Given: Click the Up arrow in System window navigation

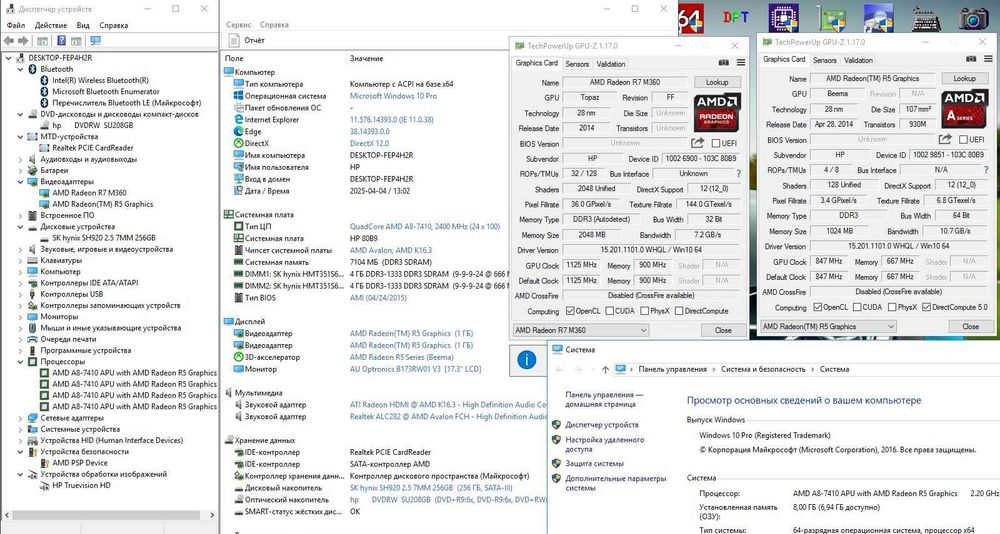Looking at the screenshot, I should click(x=605, y=369).
